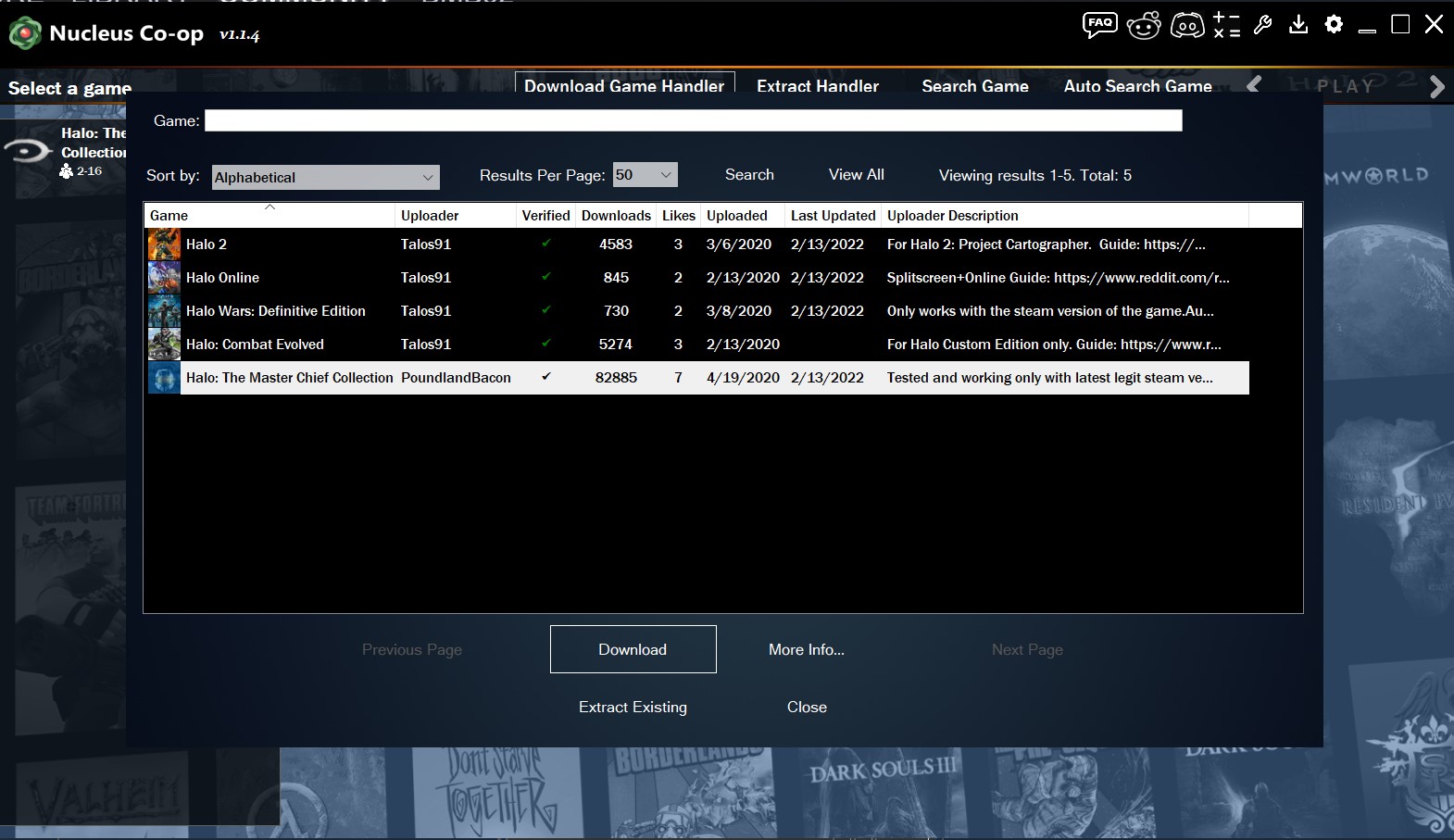Open settings gear icon

1334,25
